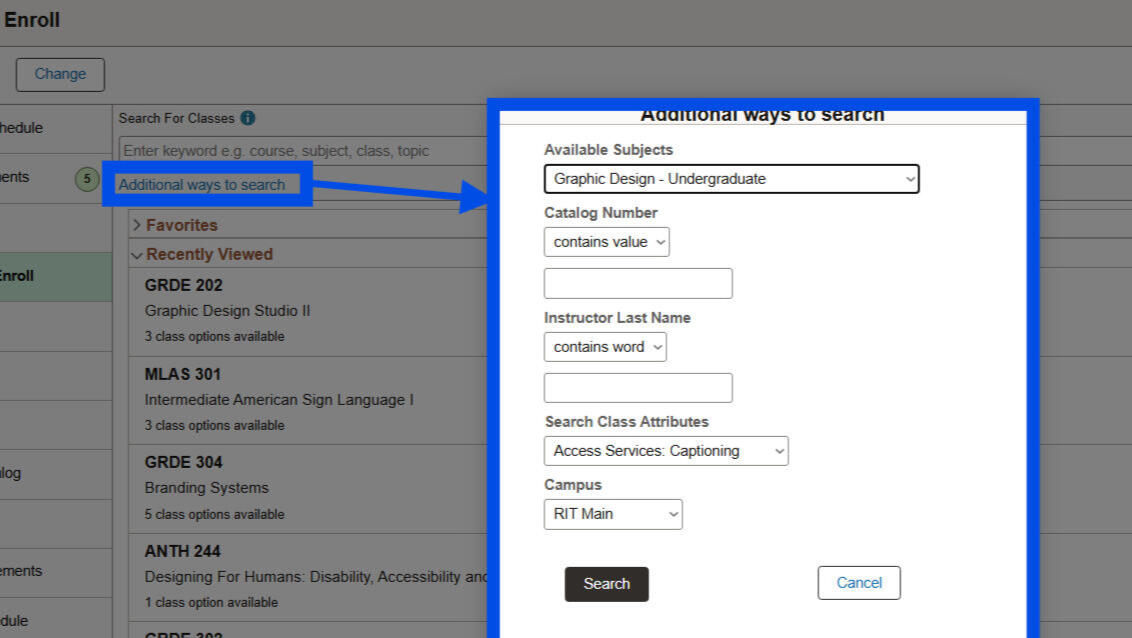Screen dimensions: 1132x638
Task: Collapse the Recently Viewed section
Action: click(x=203, y=254)
